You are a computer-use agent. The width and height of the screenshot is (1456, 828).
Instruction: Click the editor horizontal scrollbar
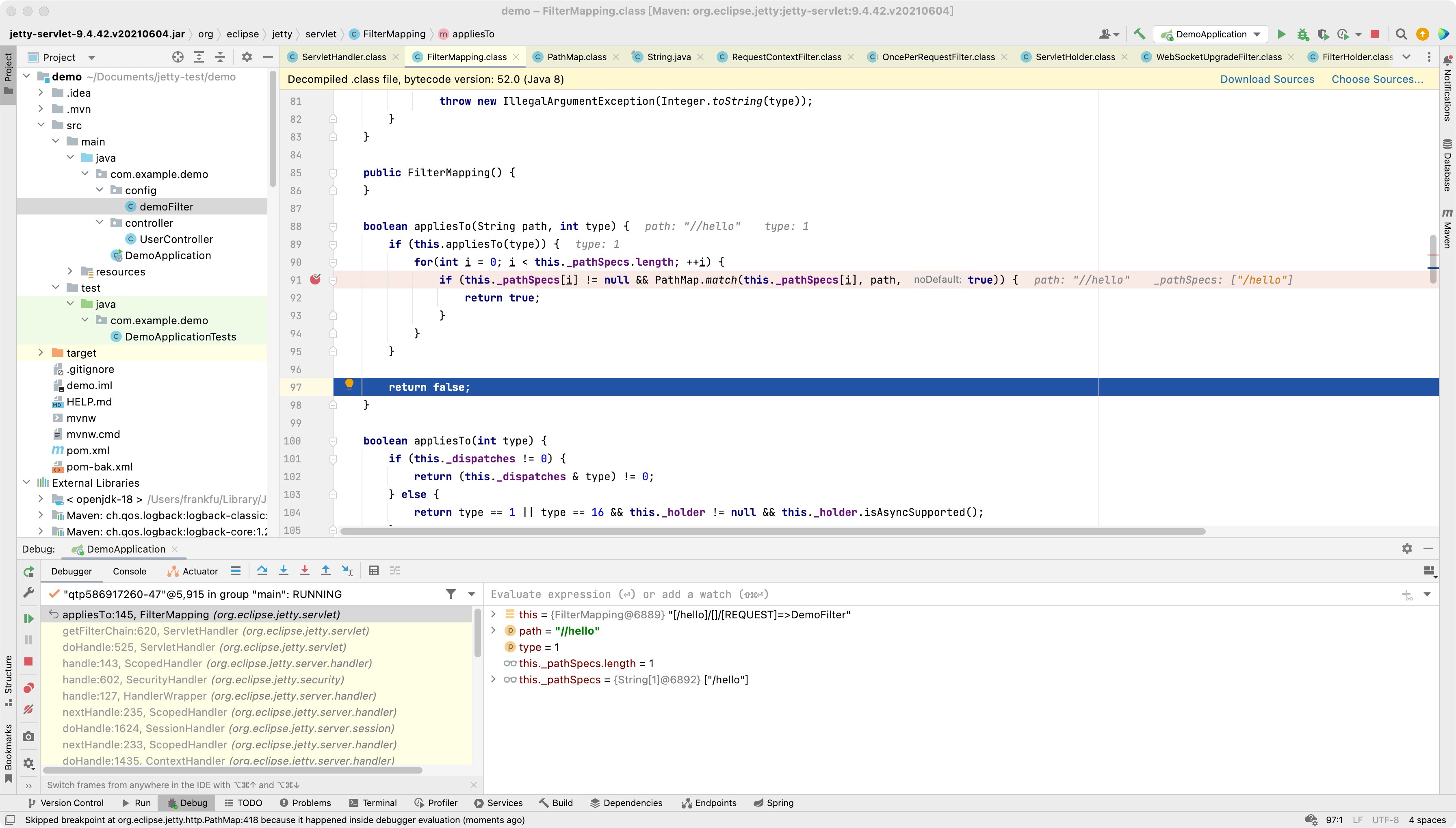click(x=773, y=531)
